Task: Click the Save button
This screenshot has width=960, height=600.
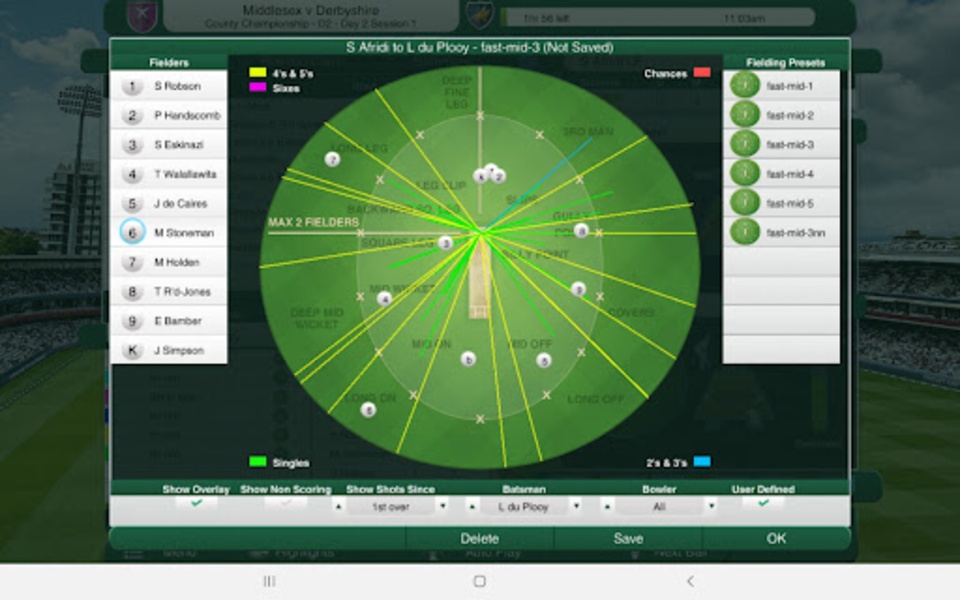Action: point(628,539)
